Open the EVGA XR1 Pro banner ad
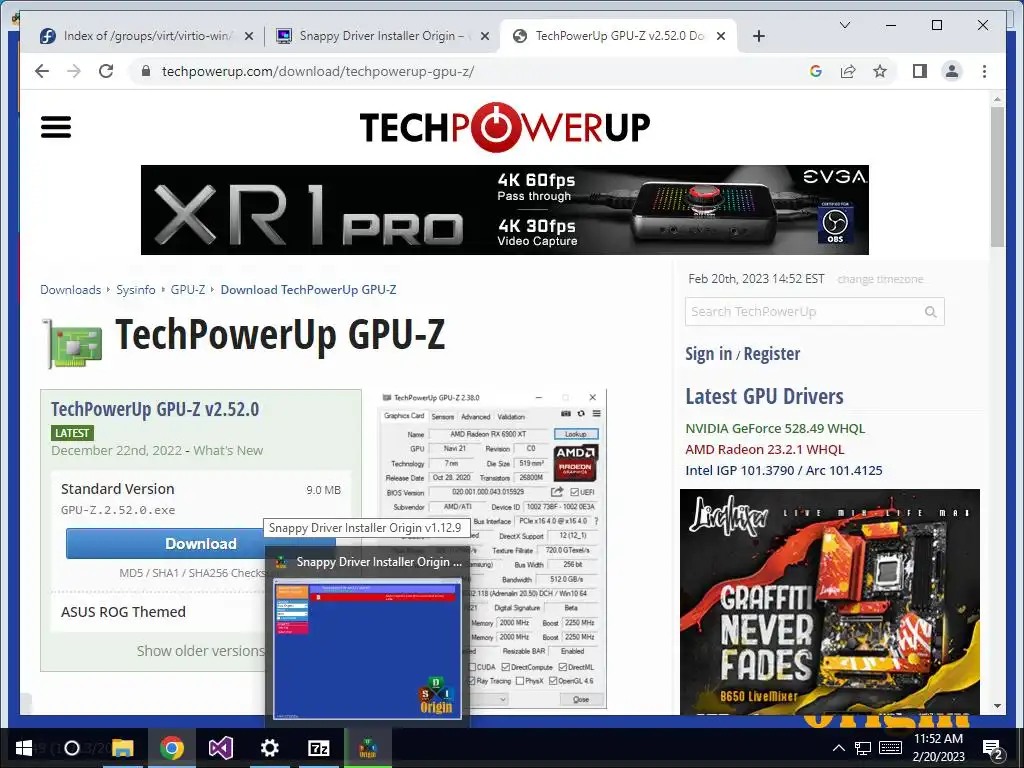 tap(504, 210)
